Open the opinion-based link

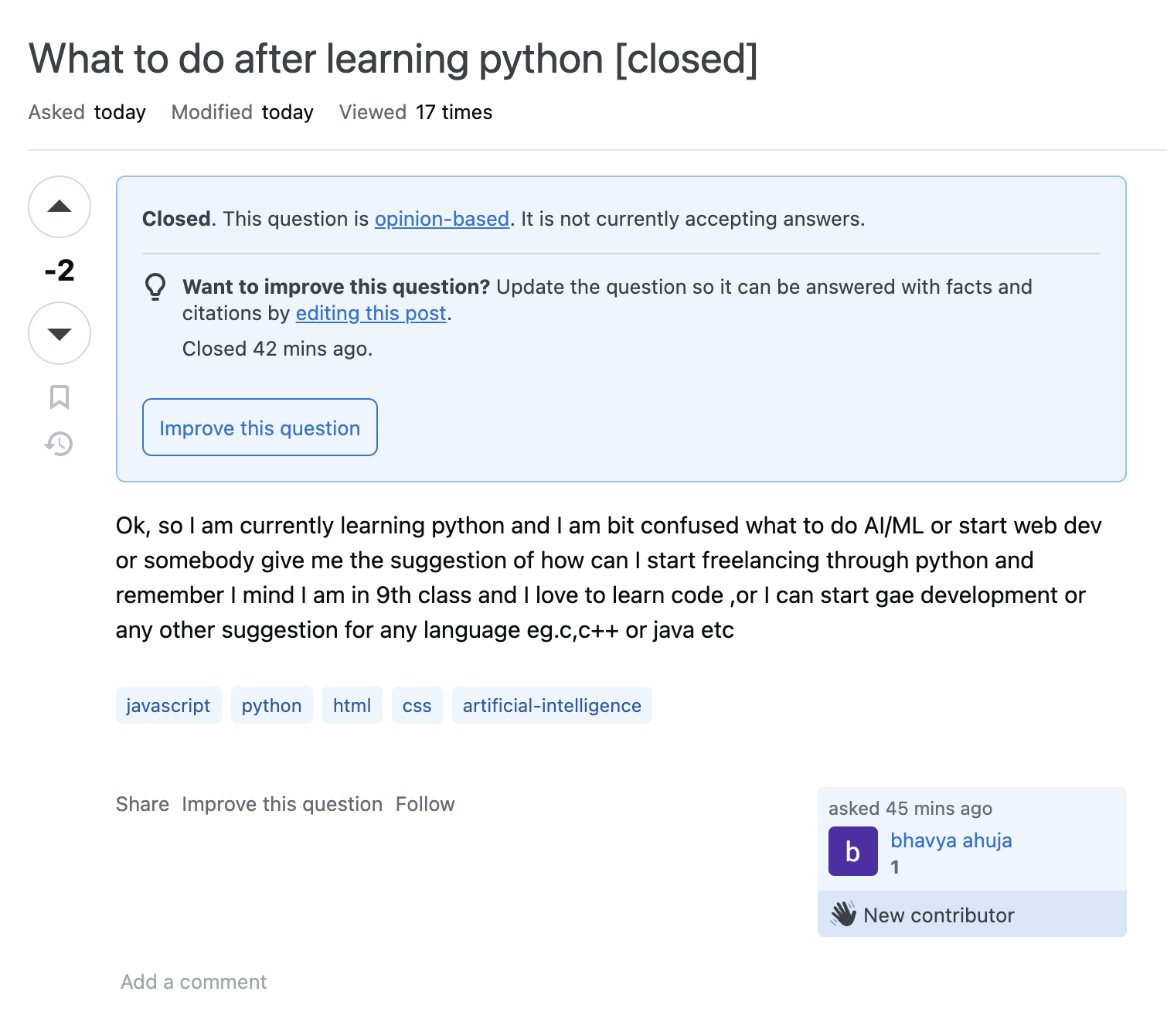(x=442, y=219)
